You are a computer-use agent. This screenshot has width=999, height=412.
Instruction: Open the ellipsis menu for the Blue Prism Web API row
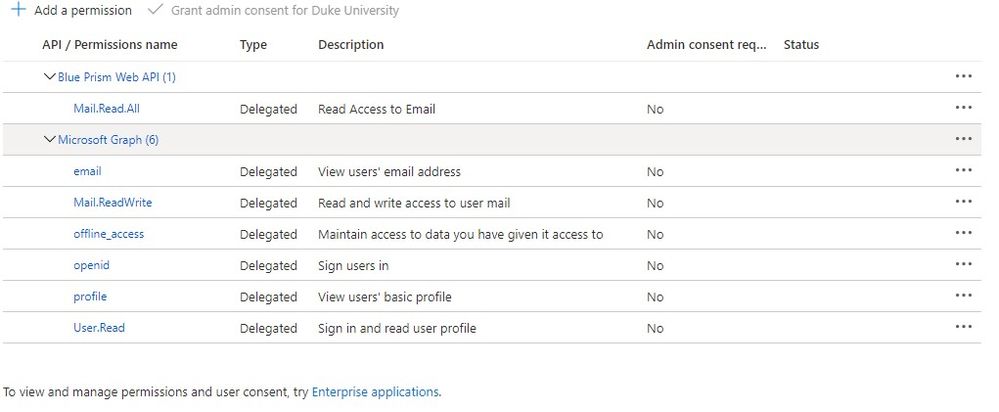[x=963, y=76]
